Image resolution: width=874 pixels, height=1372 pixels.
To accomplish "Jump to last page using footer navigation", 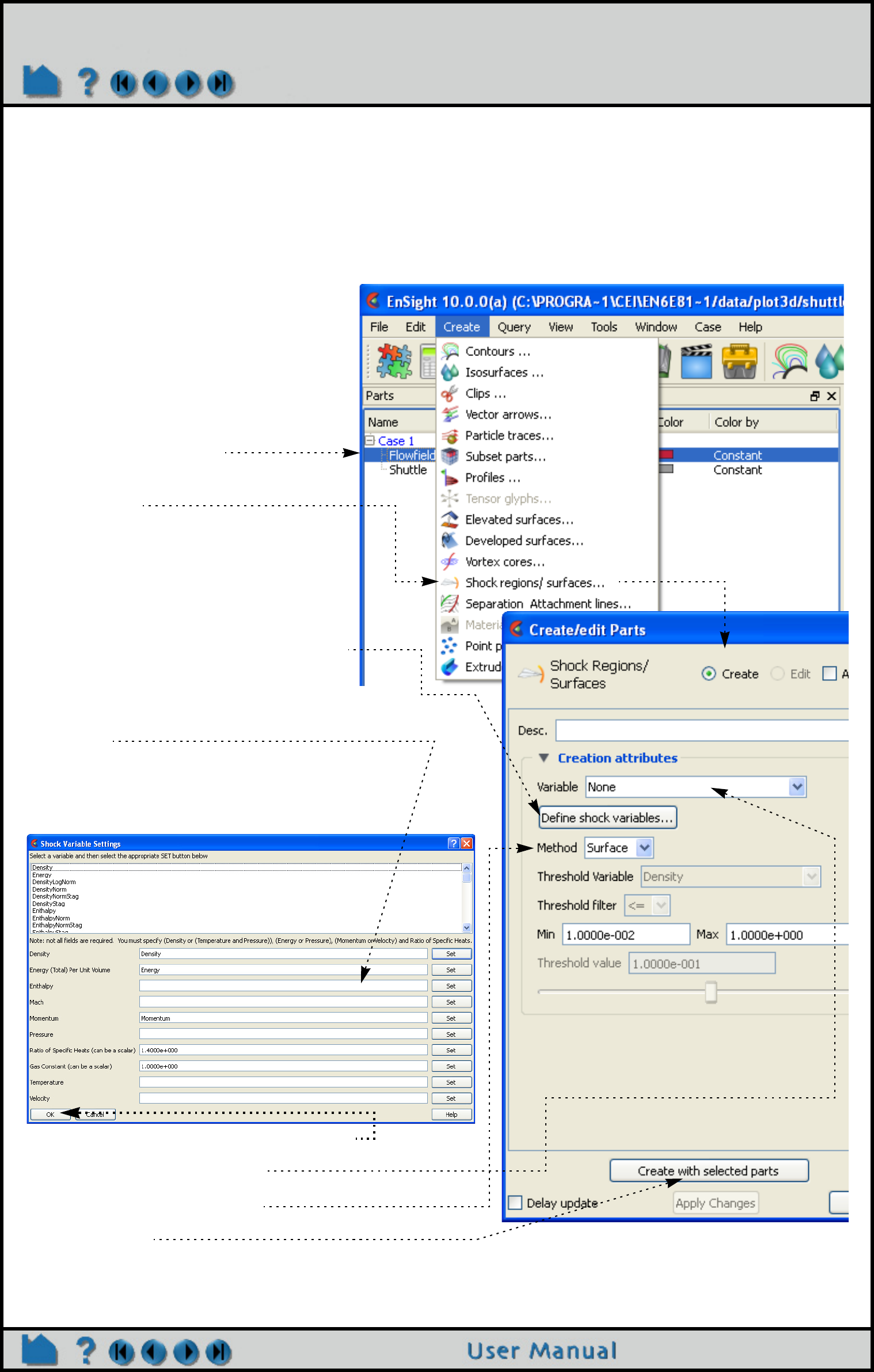I will [x=219, y=1352].
